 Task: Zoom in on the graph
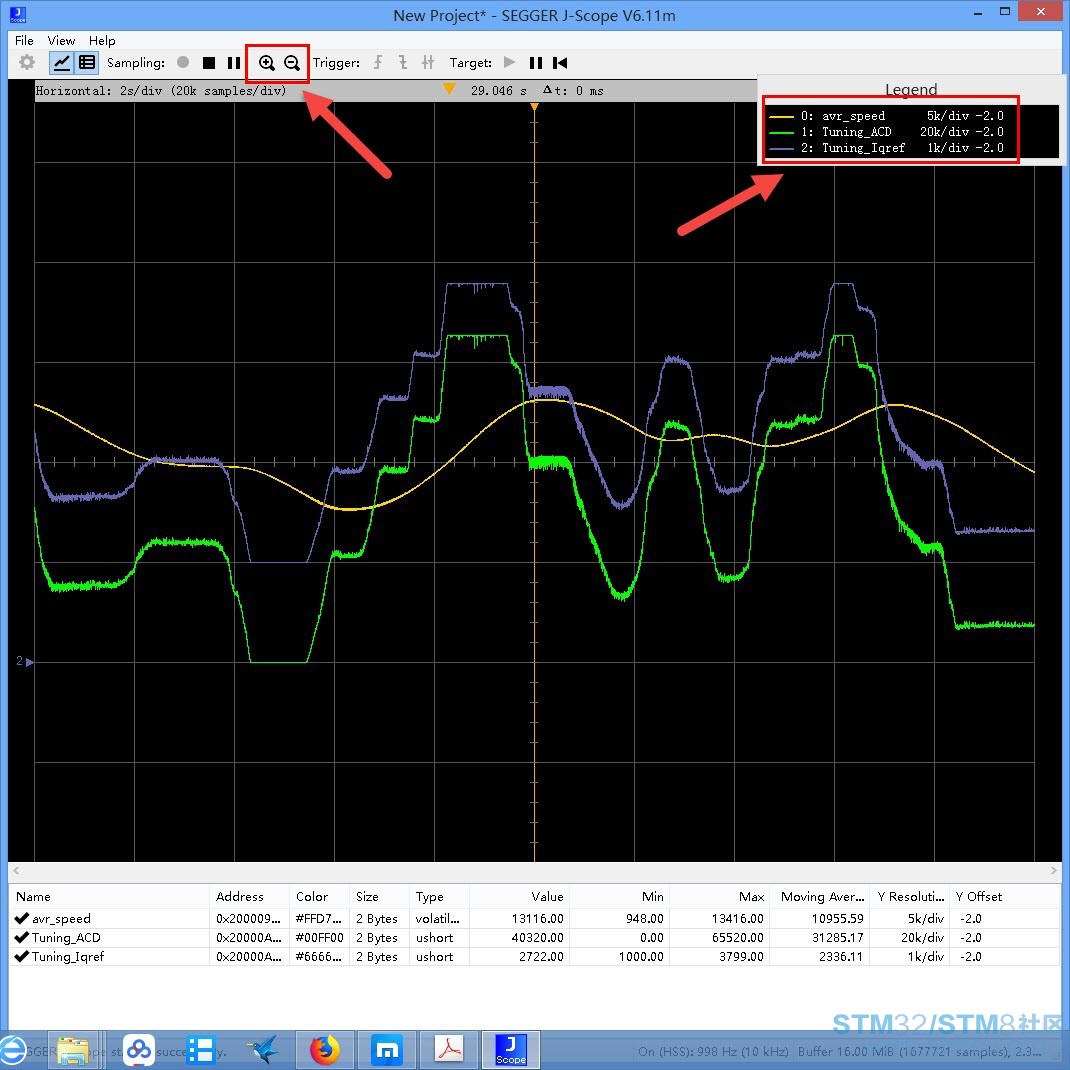266,63
